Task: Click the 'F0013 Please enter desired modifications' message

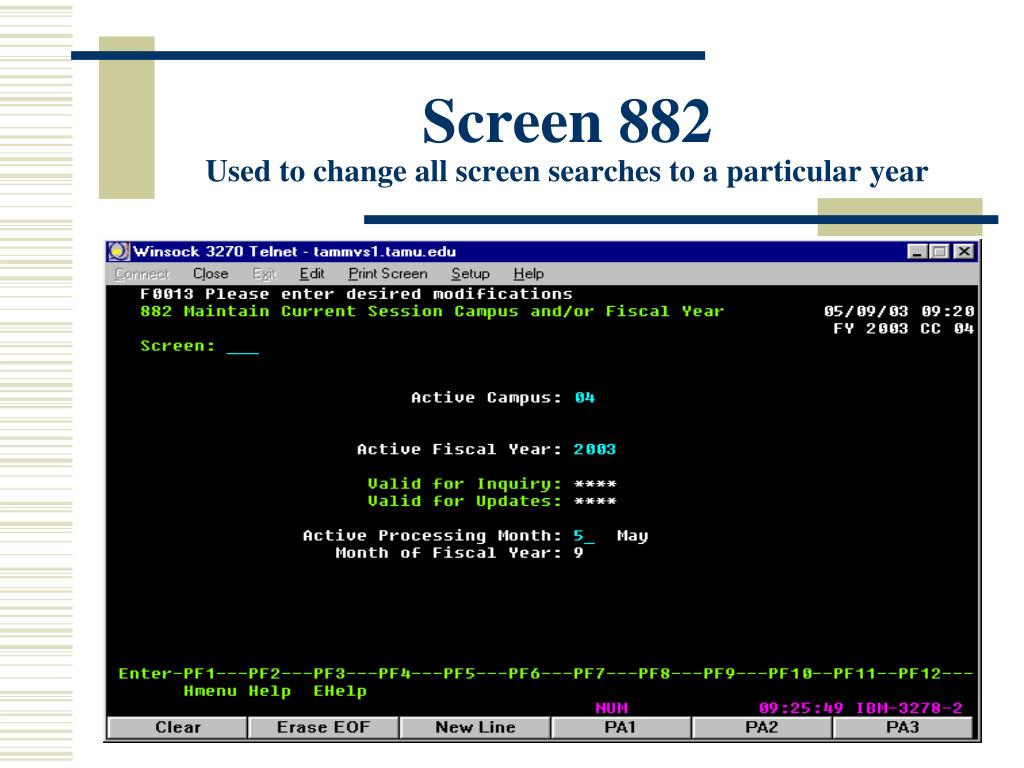Action: 356,294
